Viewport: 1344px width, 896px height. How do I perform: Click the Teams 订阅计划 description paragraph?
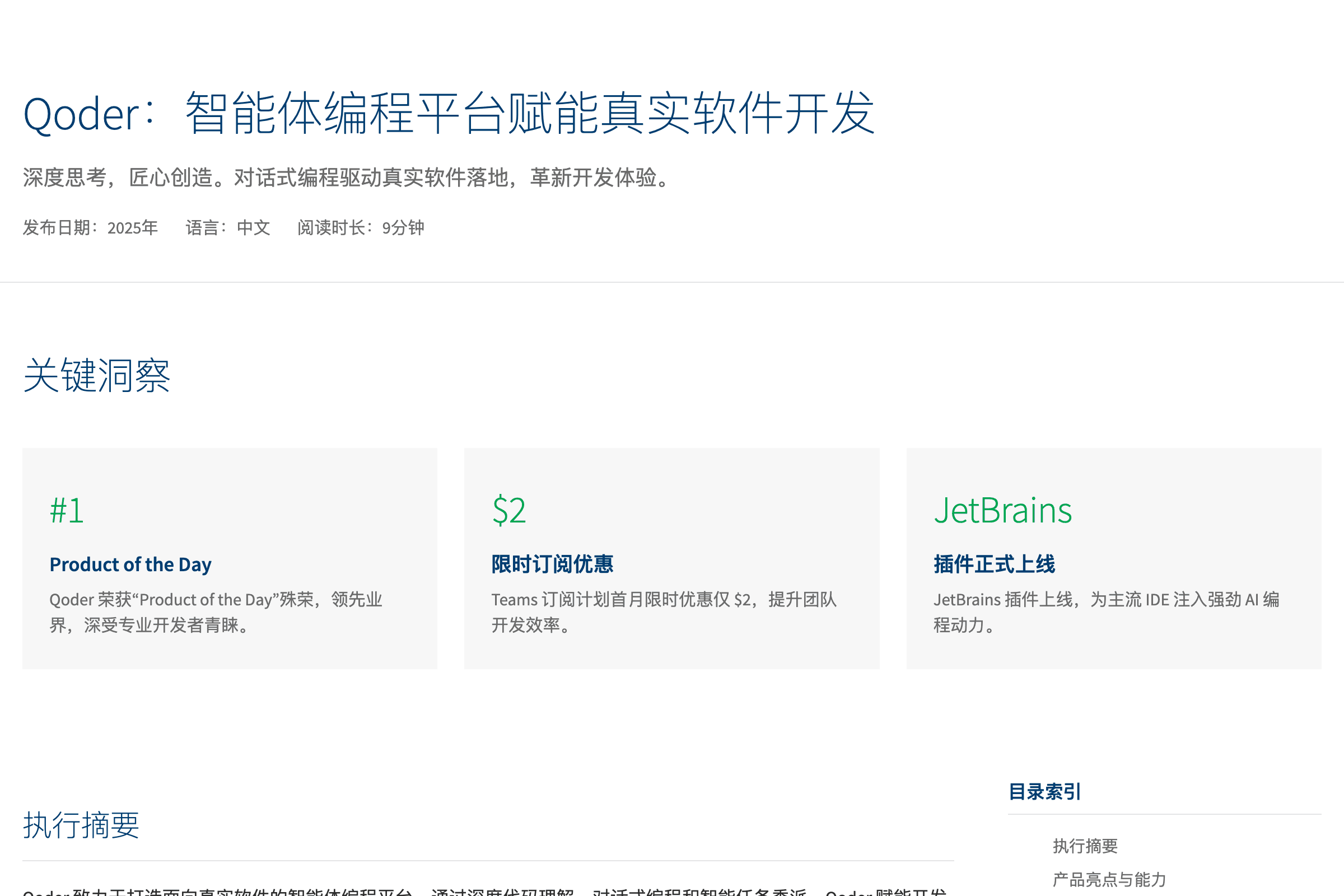pos(663,612)
